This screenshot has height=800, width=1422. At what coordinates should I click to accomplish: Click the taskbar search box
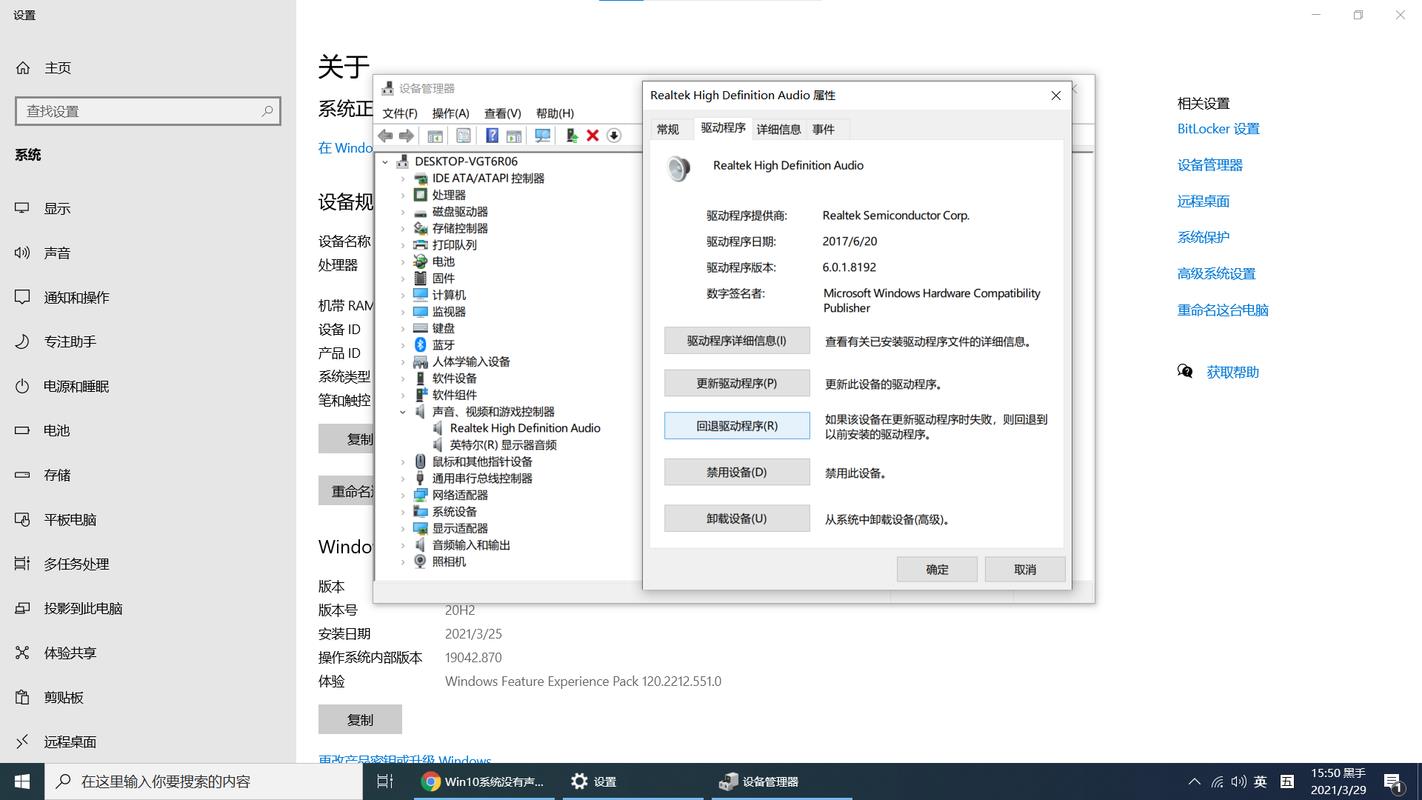(204, 781)
